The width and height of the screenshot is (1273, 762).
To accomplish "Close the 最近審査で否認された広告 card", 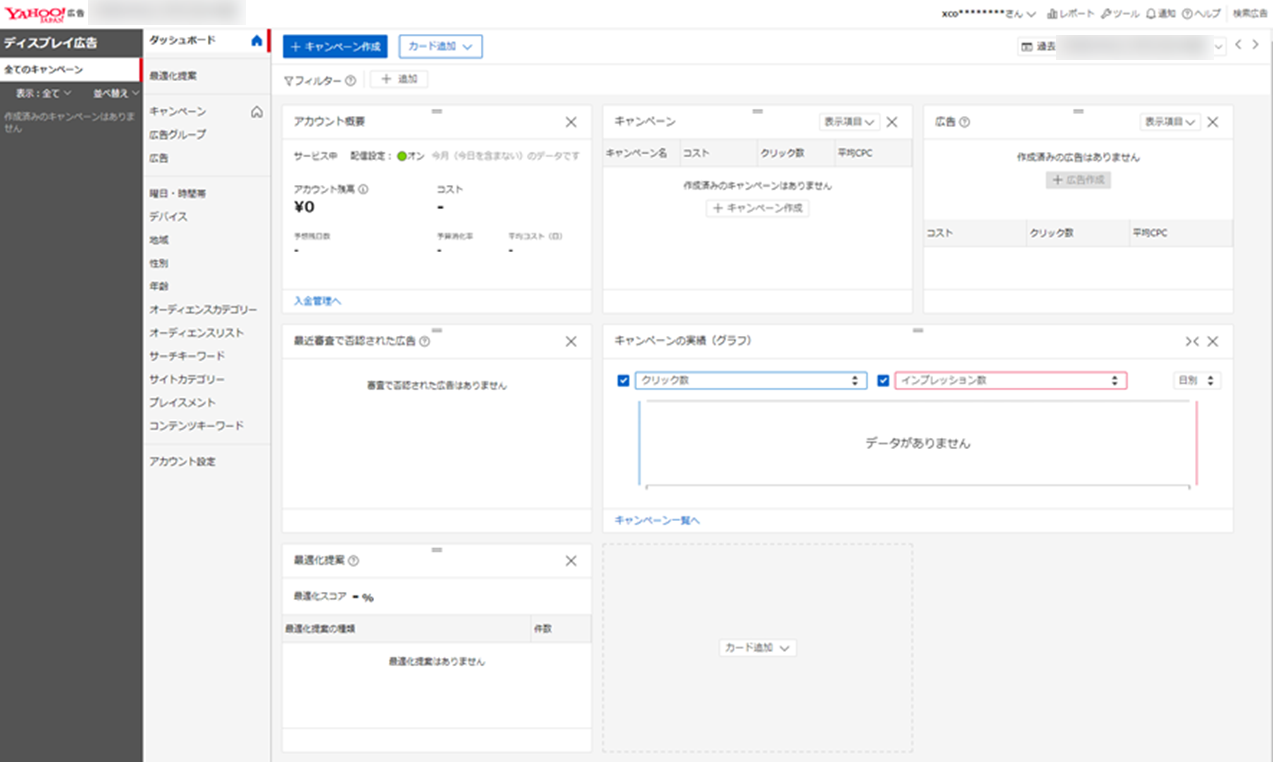I will (571, 341).
